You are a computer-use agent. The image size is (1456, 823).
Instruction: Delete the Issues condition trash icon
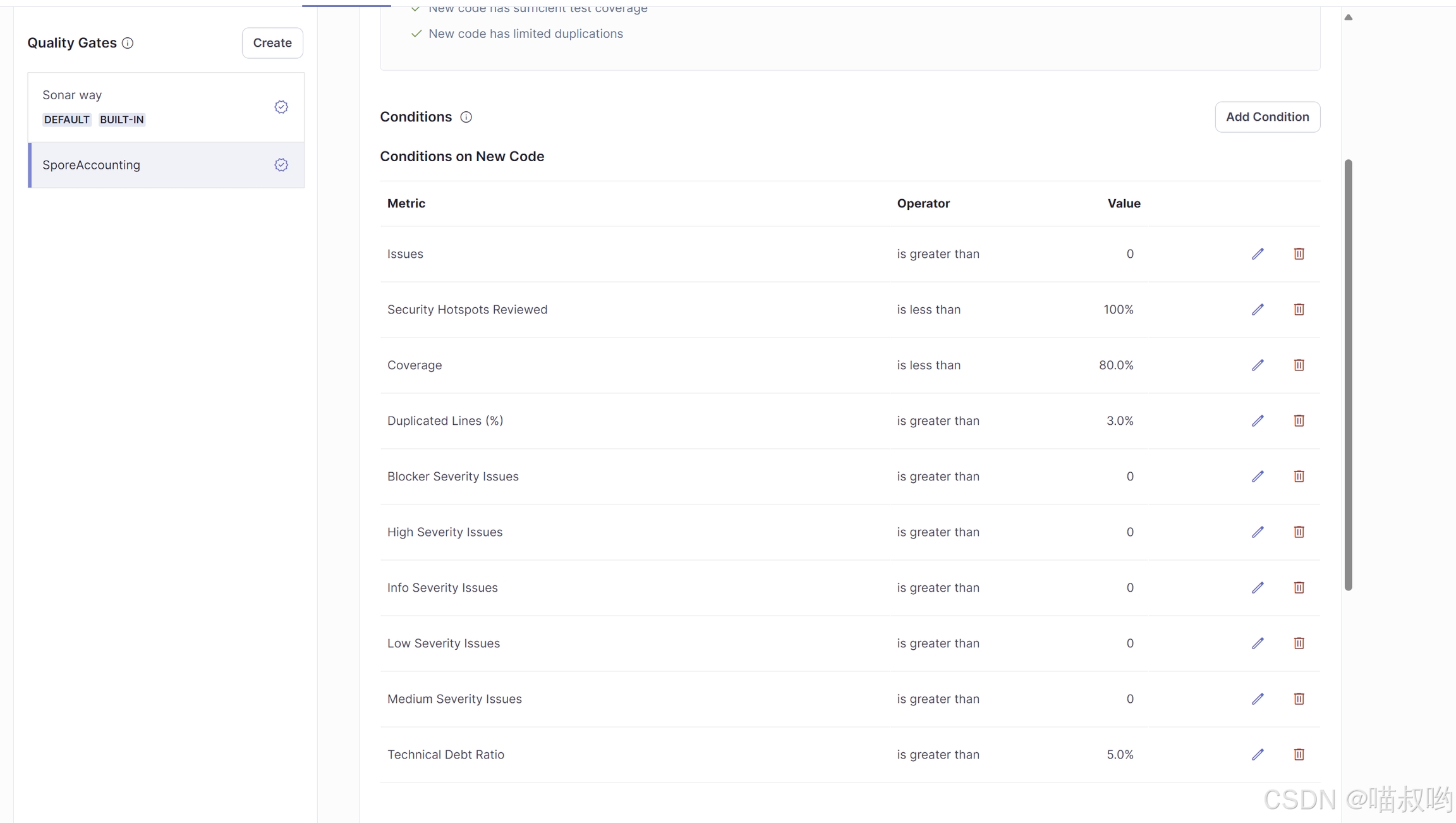click(x=1299, y=253)
